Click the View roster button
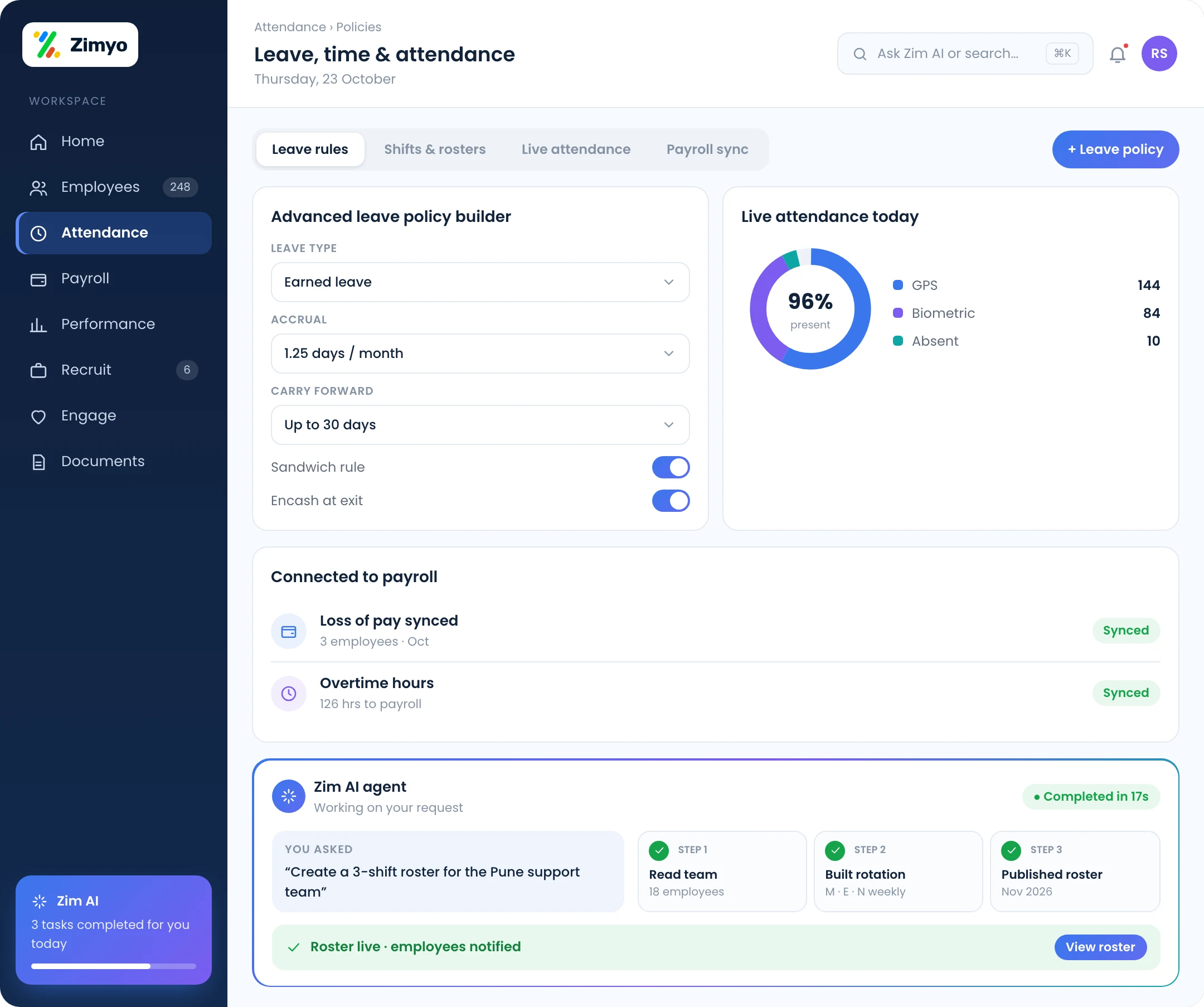Screen dimensions: 1204x1007 click(x=1100, y=947)
